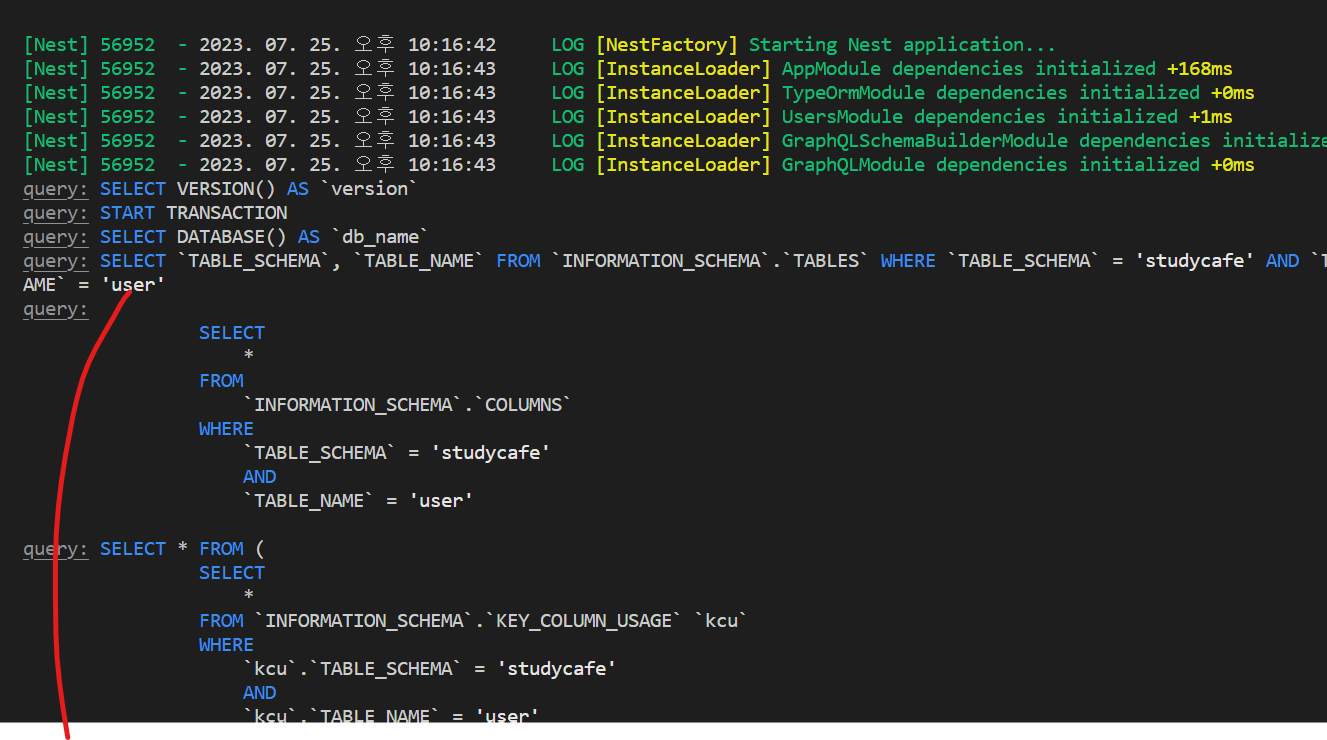
Task: Select 'TypeOrmModule dependencies initialized' message
Action: pyautogui.click(x=991, y=93)
